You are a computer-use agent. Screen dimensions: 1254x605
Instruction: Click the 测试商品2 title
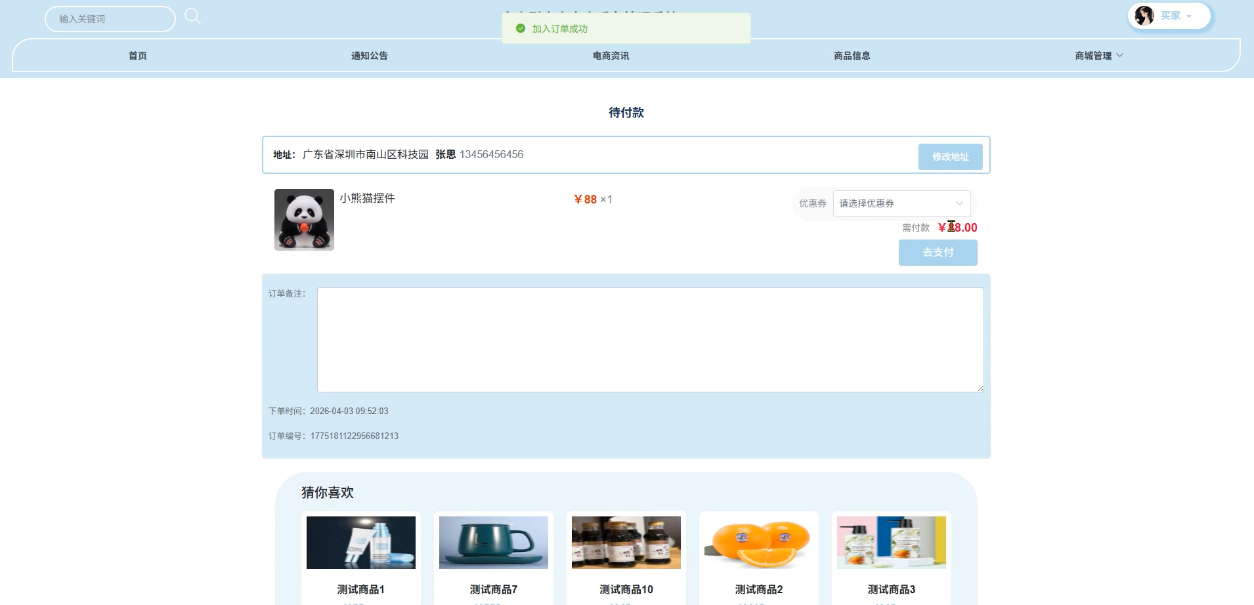pyautogui.click(x=758, y=590)
